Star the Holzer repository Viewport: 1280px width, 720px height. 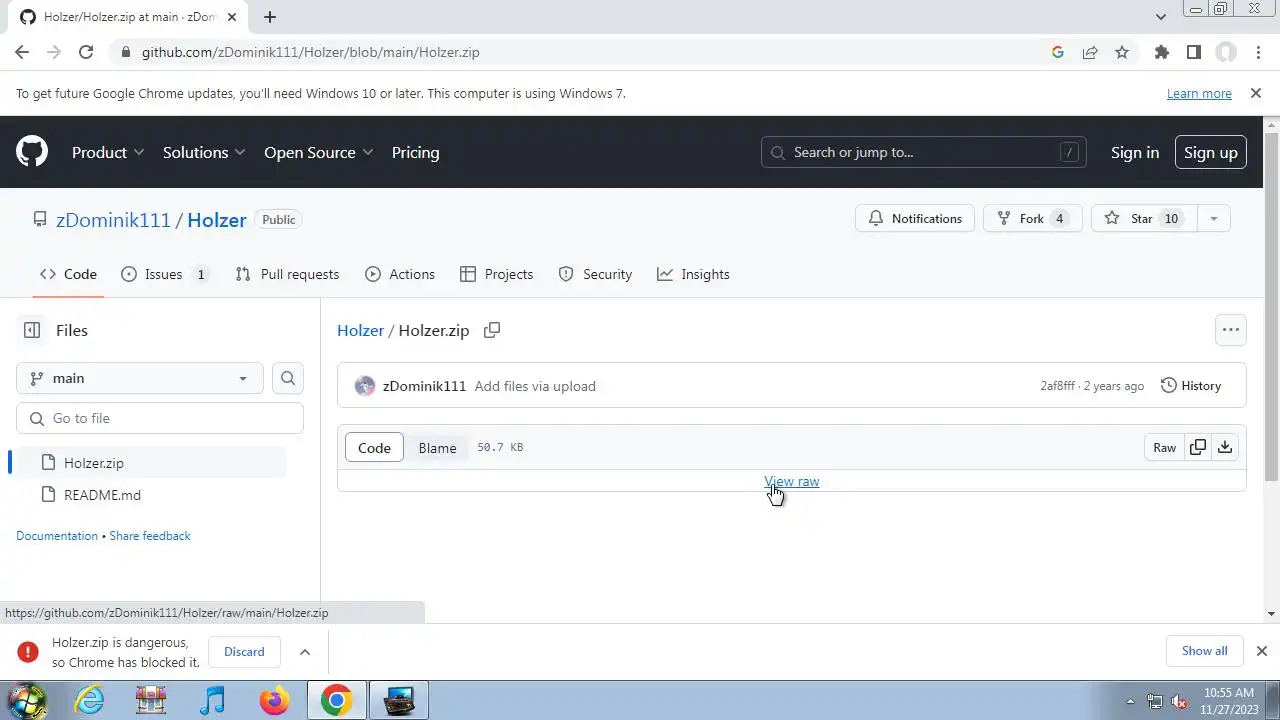pos(1143,218)
